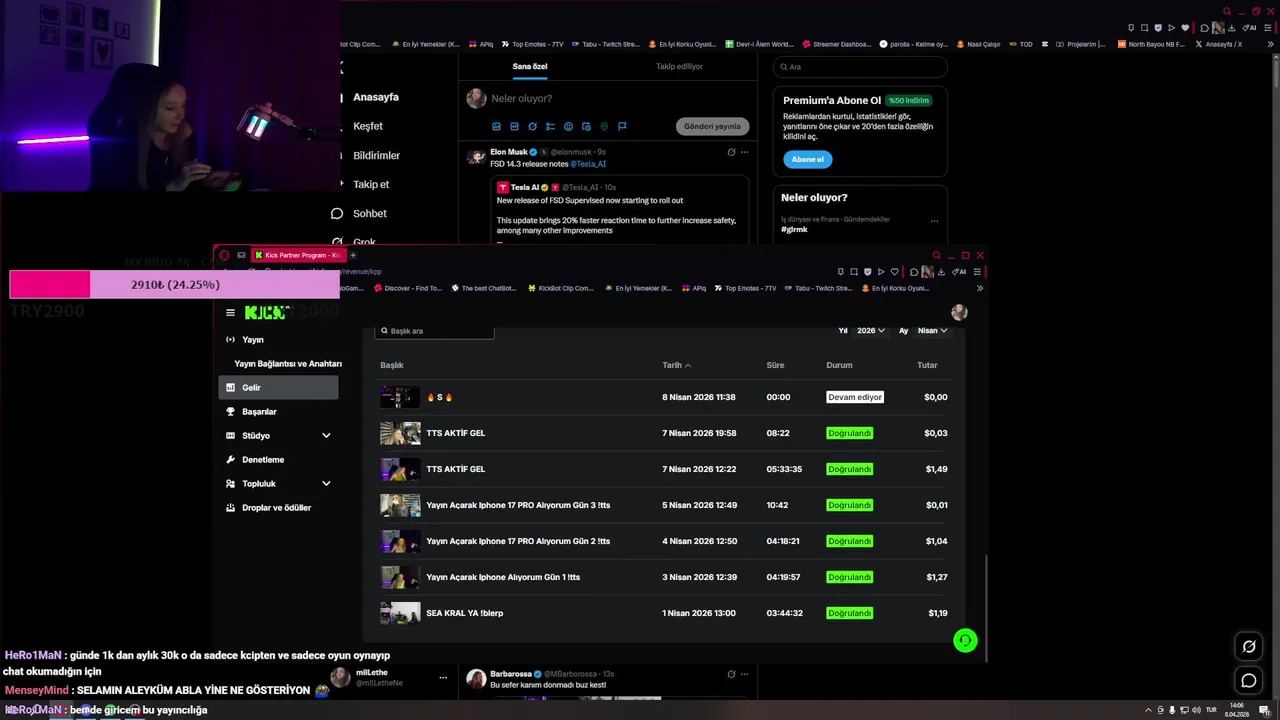1280x720 pixels.
Task: Click the Yayın Açarak Iphone Alıyorum Gün 1 title
Action: coord(503,577)
